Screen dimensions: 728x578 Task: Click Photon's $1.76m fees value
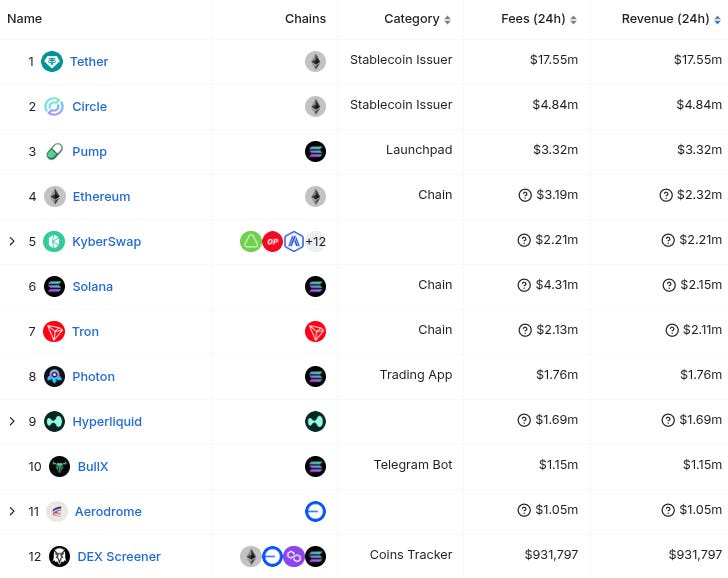[557, 375]
